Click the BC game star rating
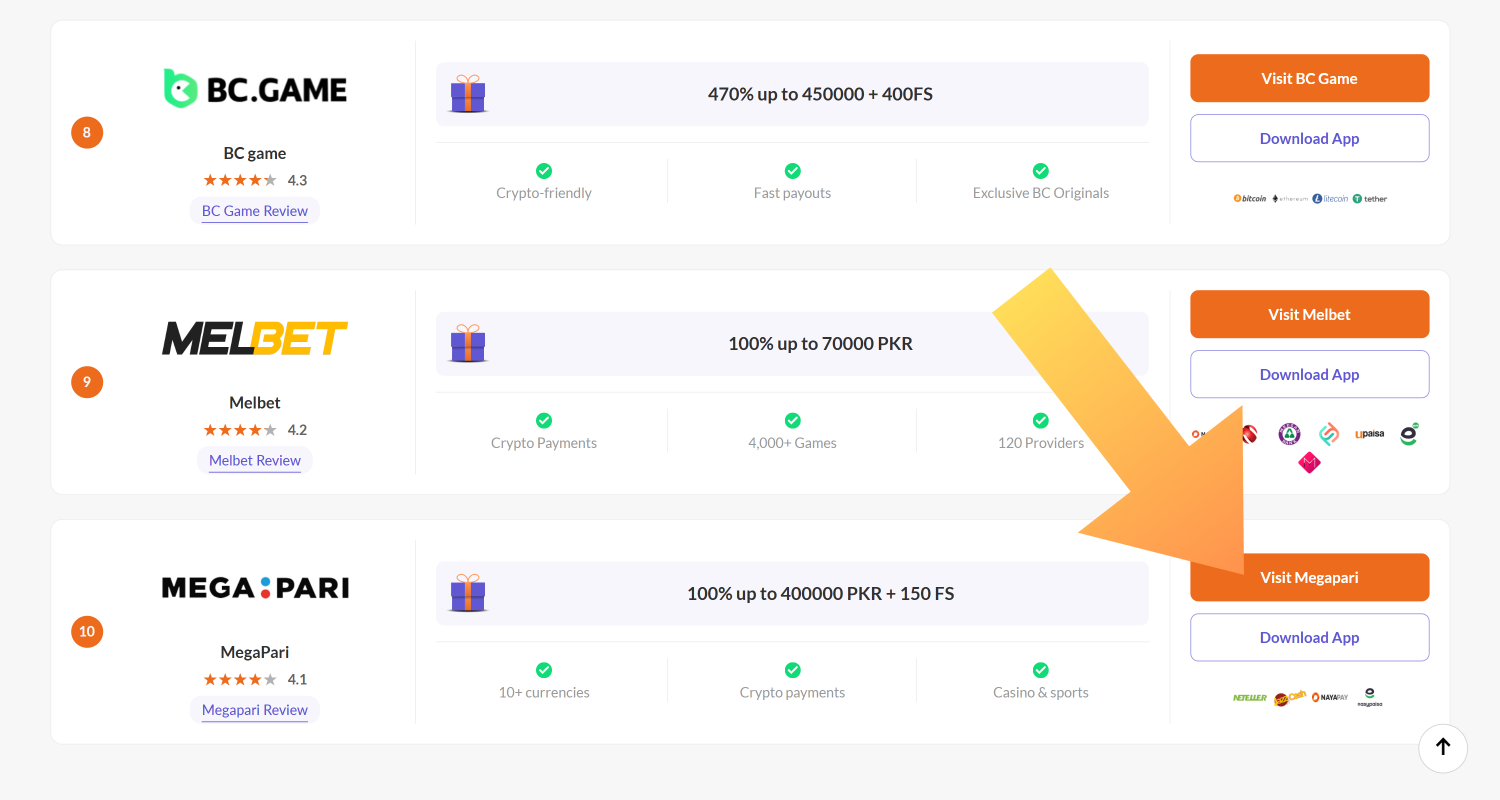 pos(240,181)
